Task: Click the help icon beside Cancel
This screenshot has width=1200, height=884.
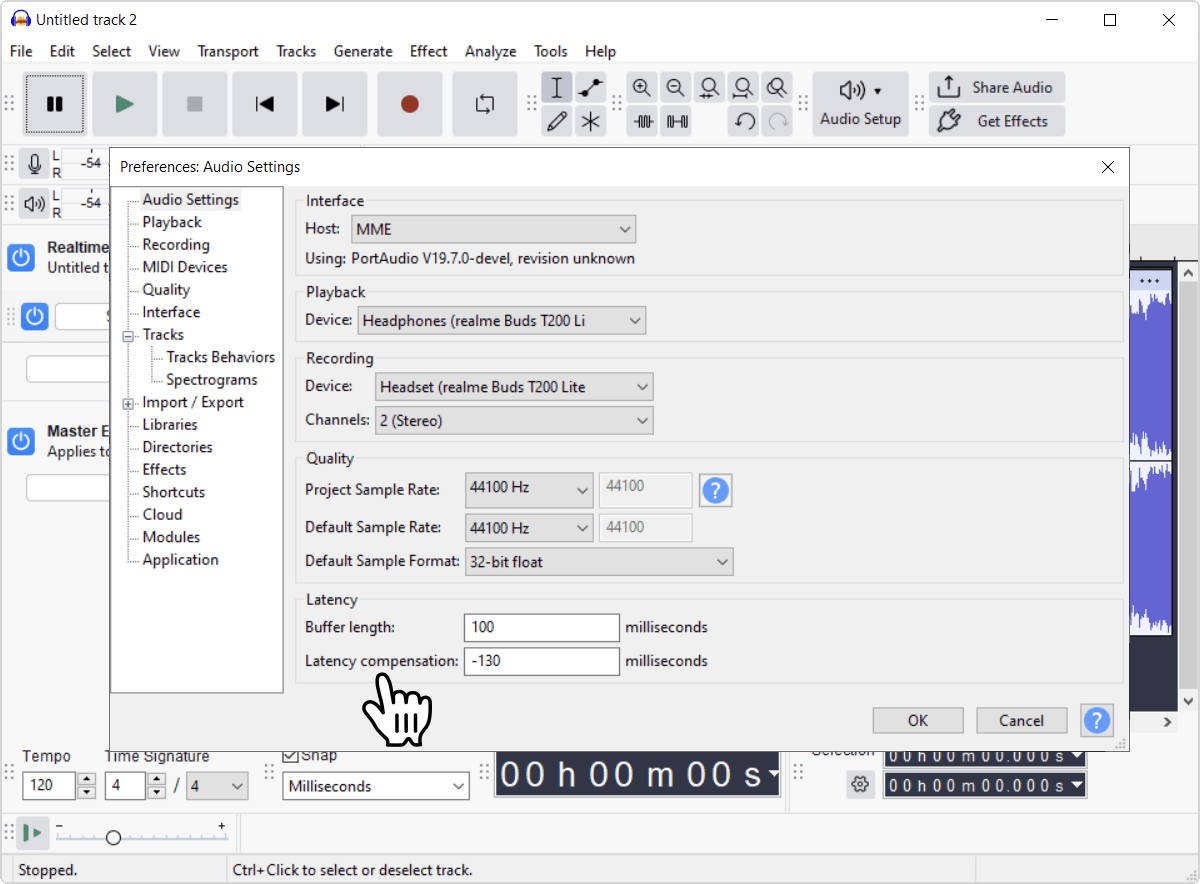Action: pos(1097,720)
